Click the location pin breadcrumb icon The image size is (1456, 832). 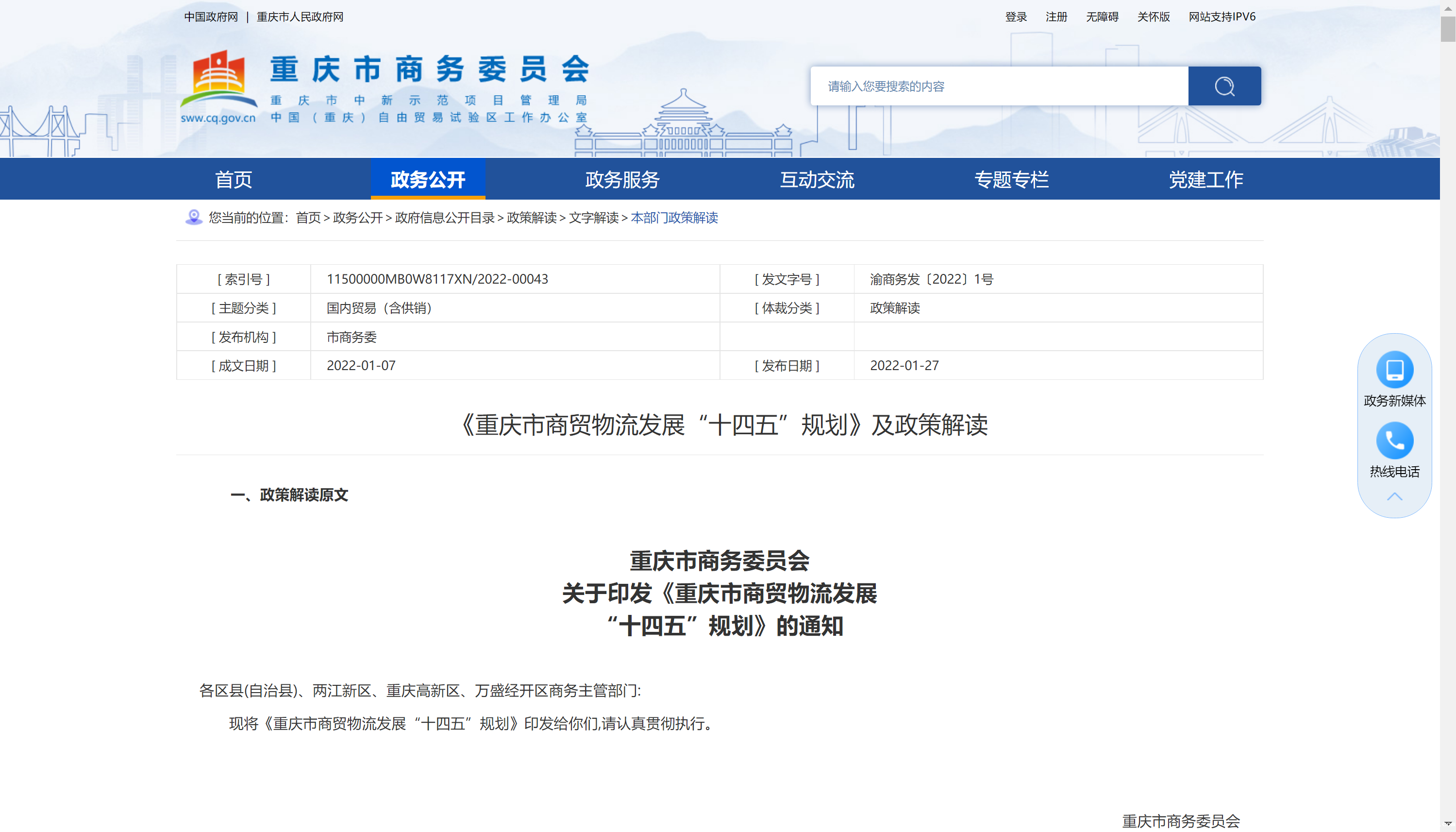[194, 217]
